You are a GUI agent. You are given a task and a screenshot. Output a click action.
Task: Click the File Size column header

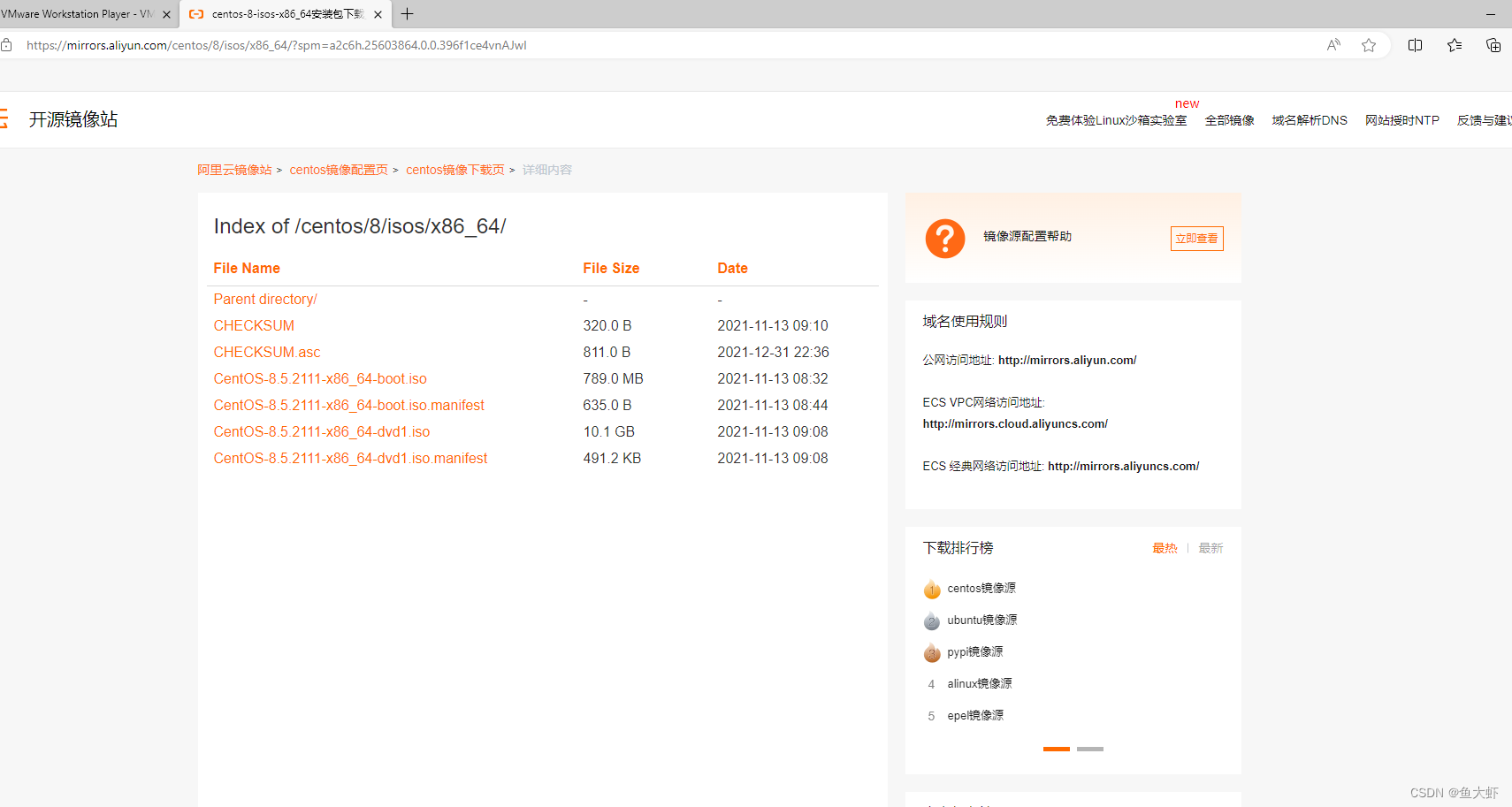click(611, 268)
